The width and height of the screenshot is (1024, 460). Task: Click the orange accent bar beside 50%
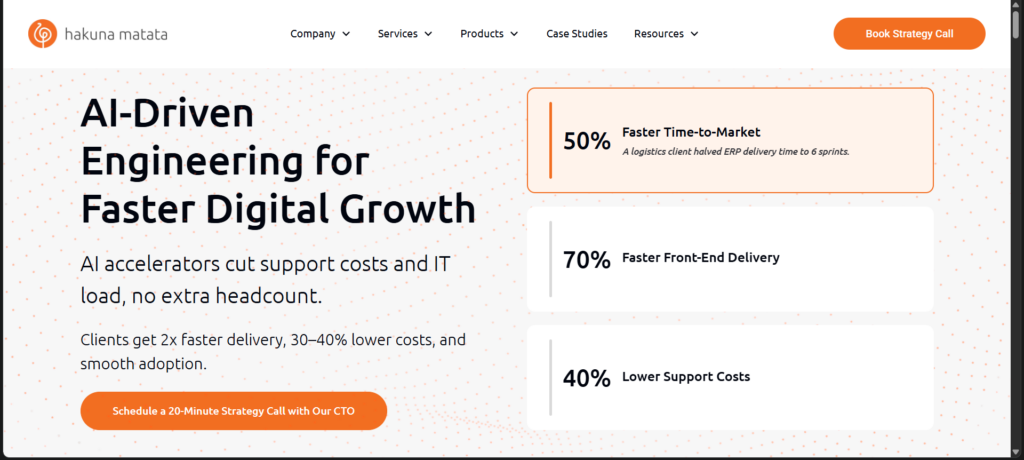tap(550, 140)
